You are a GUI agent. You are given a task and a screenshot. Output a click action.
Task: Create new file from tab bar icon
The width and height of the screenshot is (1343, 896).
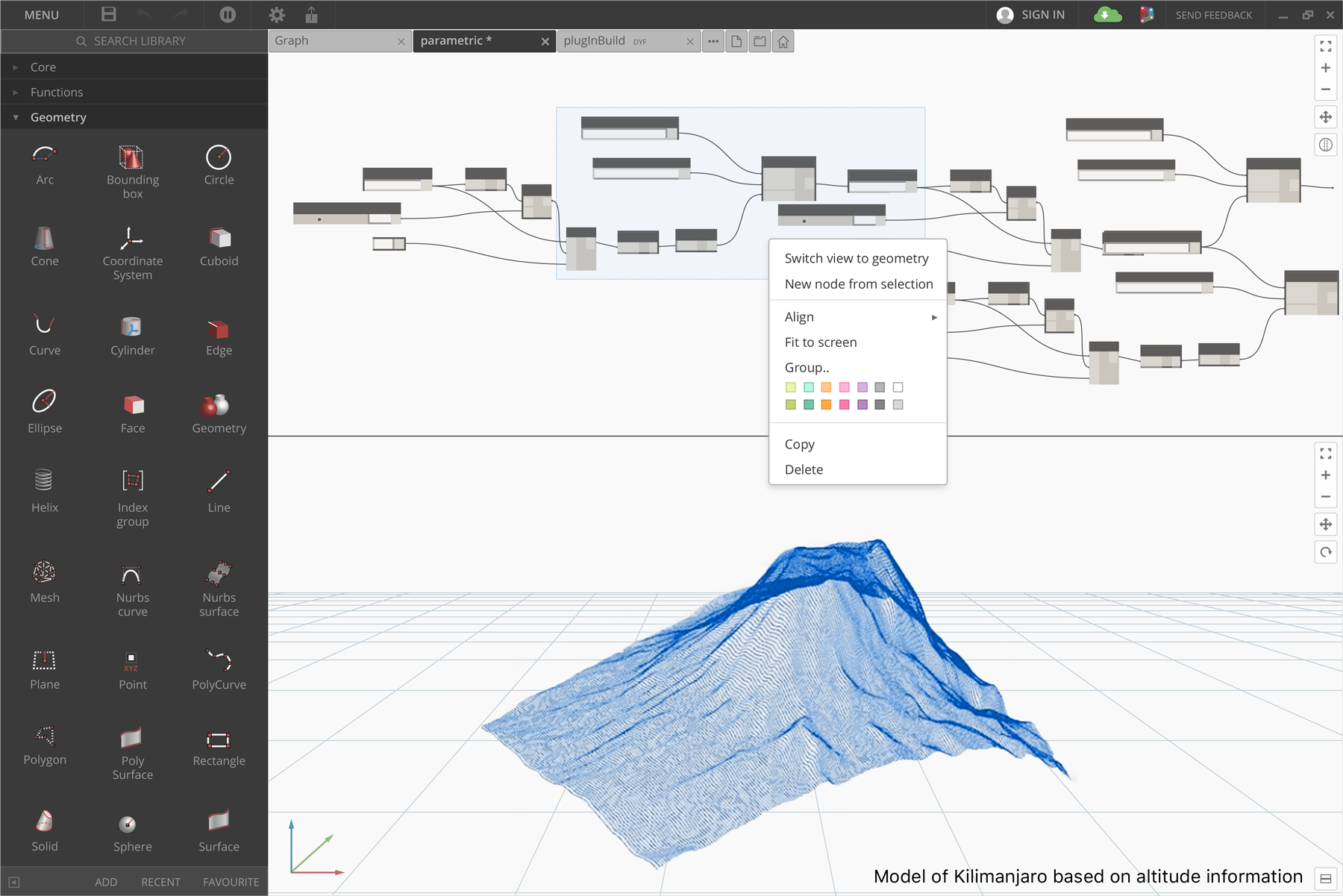click(736, 41)
